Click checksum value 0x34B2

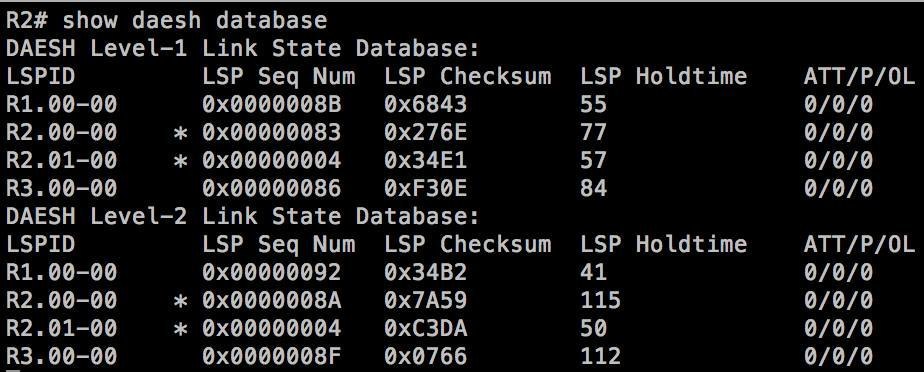425,272
